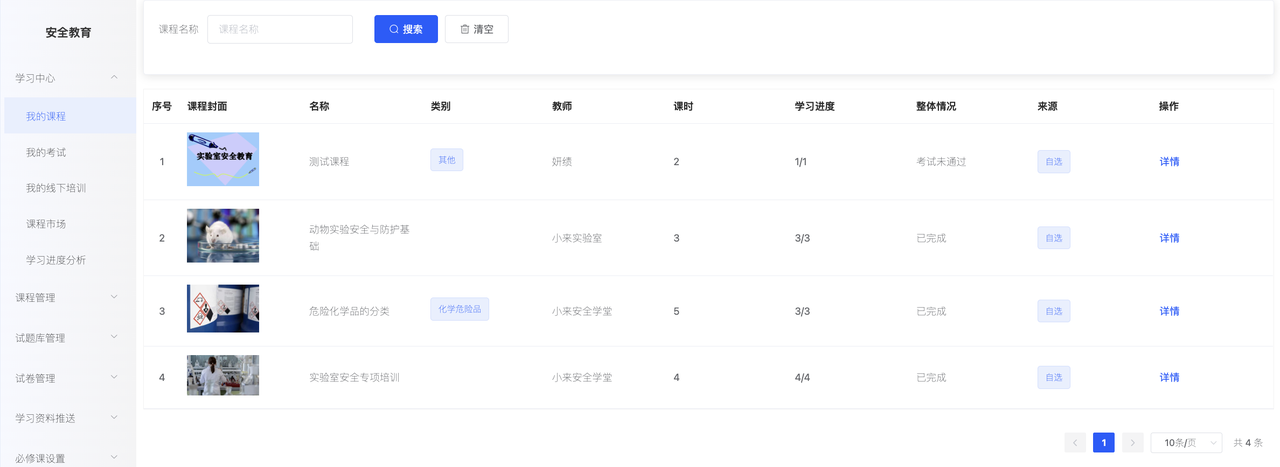Image resolution: width=1280 pixels, height=467 pixels.
Task: Click the white mouse course cover image
Action: click(x=223, y=236)
